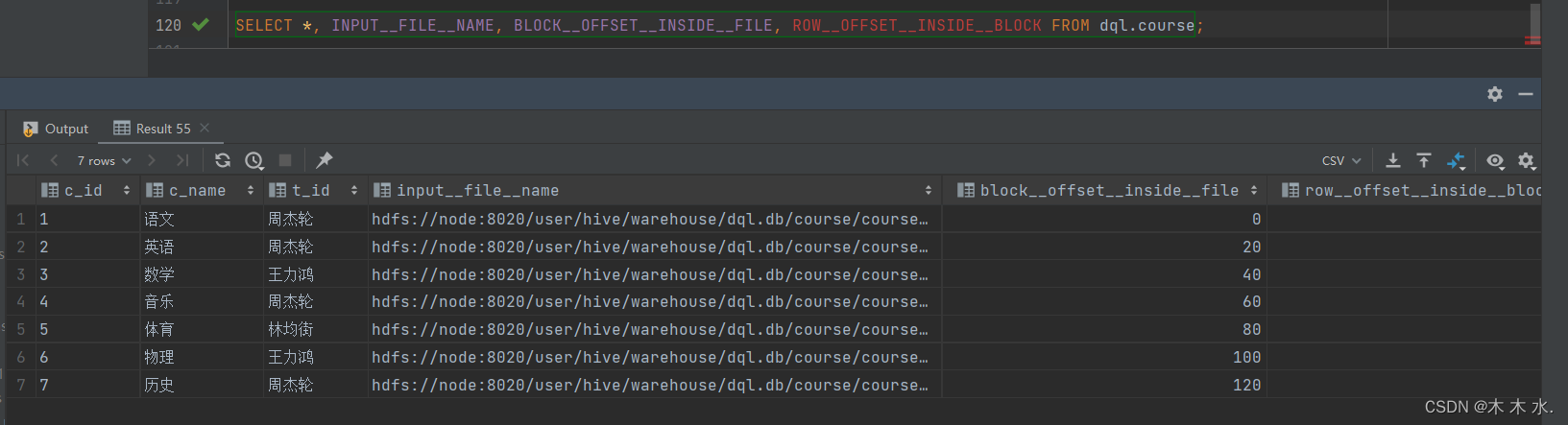This screenshot has width=1568, height=425.
Task: Open the CSV format dropdown
Action: 1341,160
